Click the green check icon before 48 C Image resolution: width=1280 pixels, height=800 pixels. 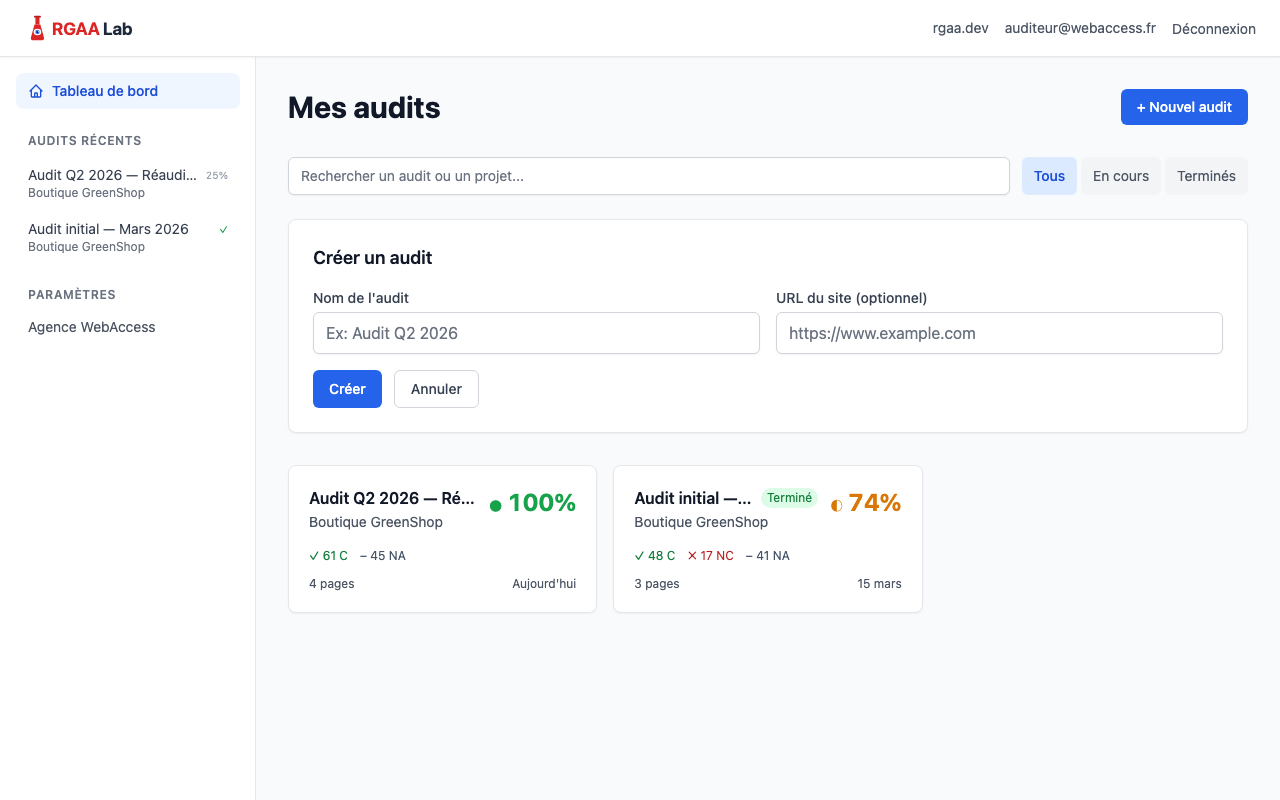click(639, 555)
